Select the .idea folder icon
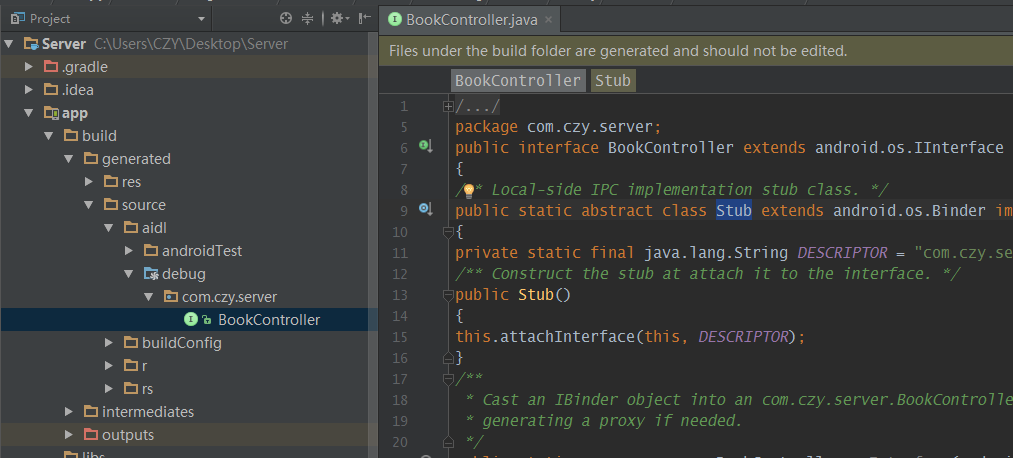Viewport: 1013px width, 458px height. coord(50,90)
